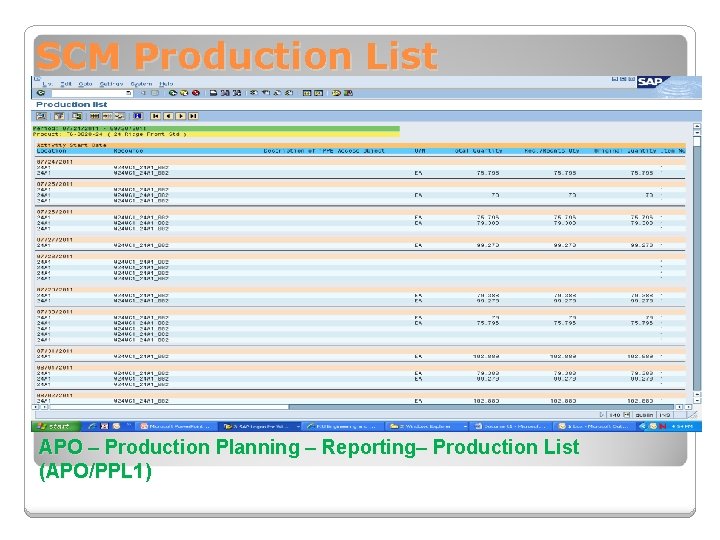720x540 pixels.
Task: Click the Generate Shortcut icon
Action: click(x=318, y=93)
